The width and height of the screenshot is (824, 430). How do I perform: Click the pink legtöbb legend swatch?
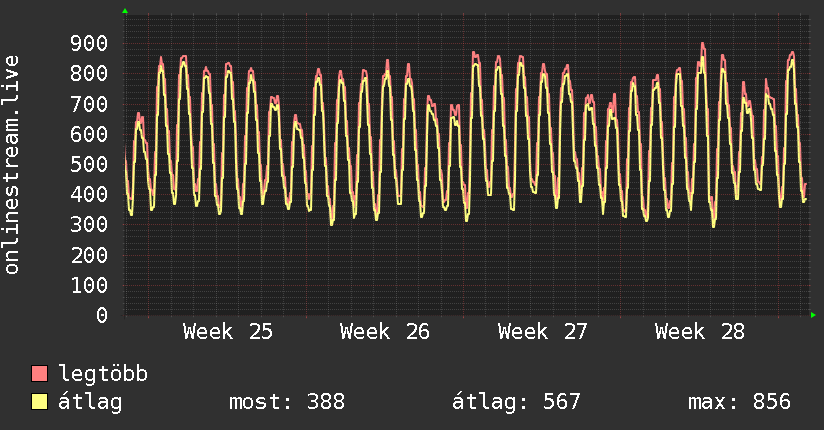(39, 373)
